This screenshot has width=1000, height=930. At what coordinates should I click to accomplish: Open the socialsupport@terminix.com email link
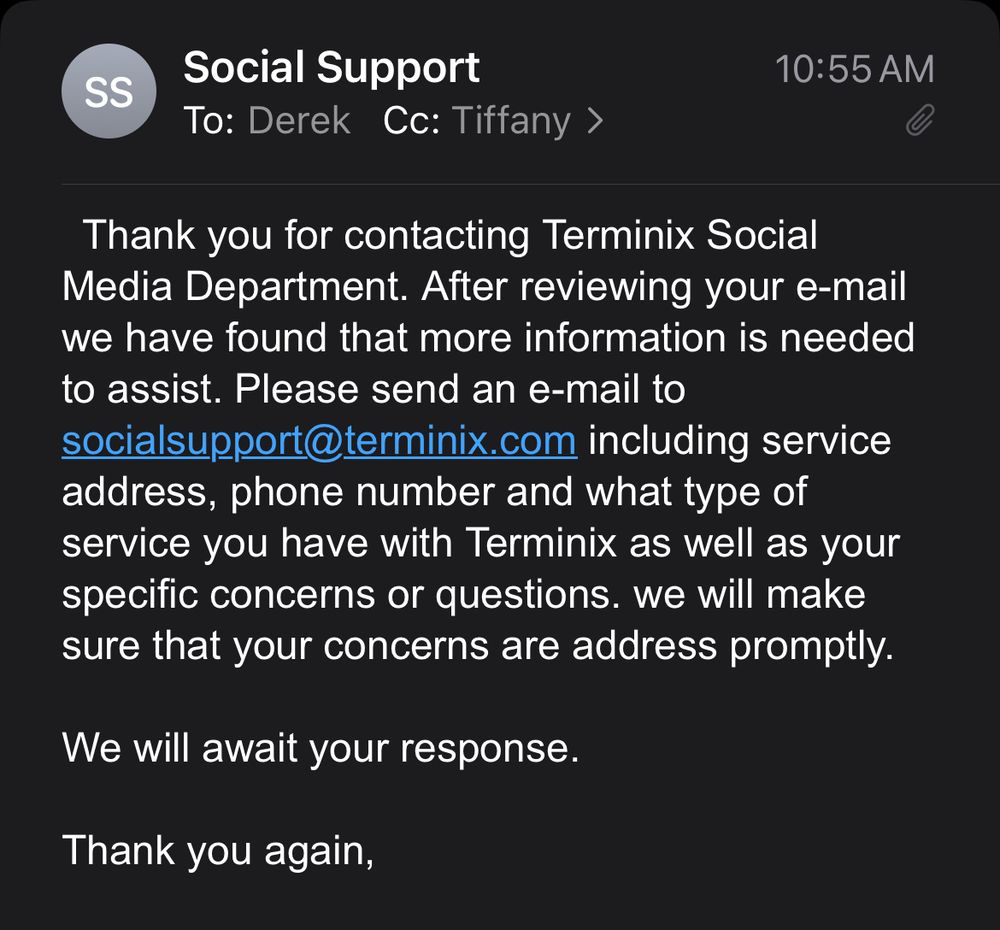point(319,441)
